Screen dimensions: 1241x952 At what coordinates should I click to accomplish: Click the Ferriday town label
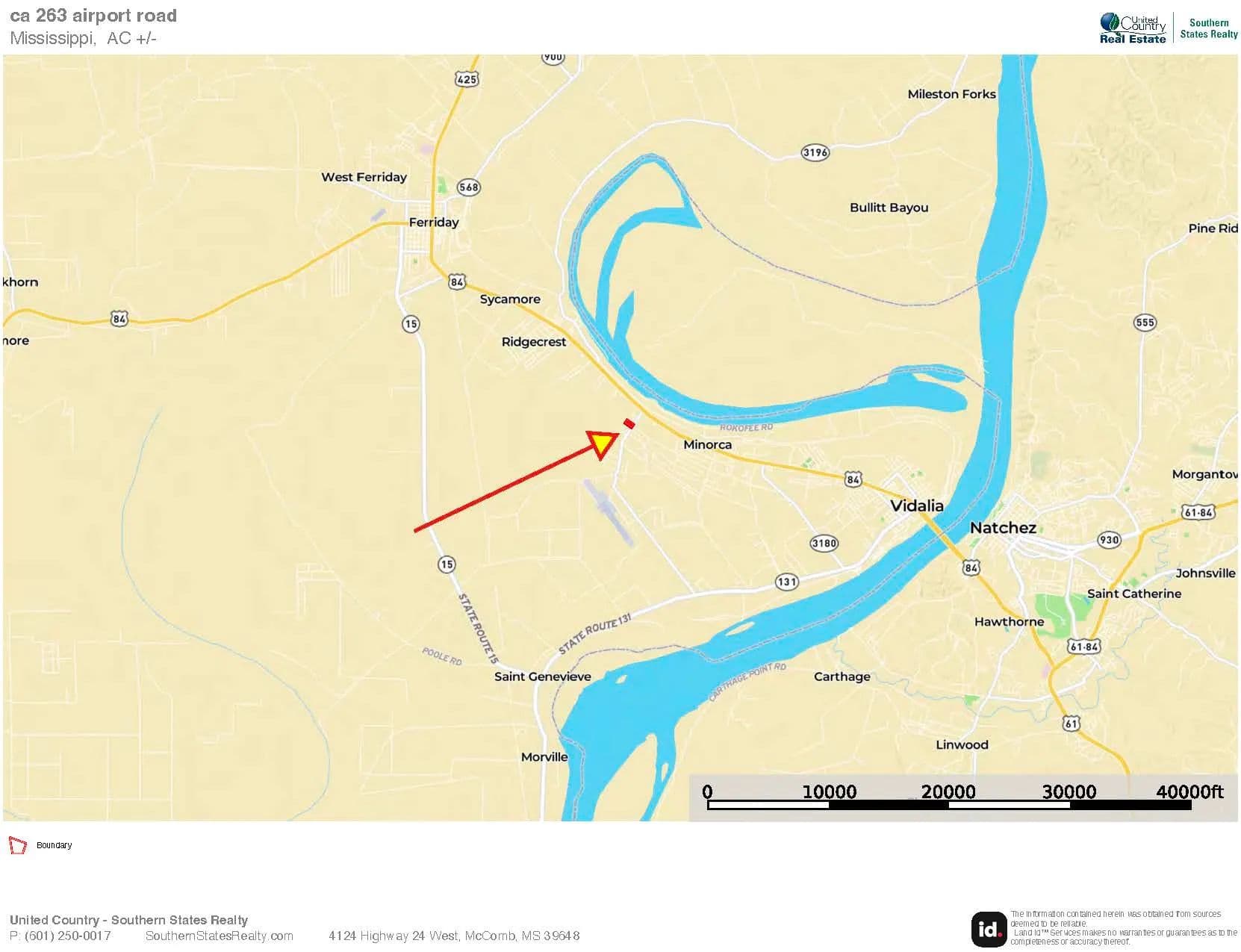pos(433,222)
